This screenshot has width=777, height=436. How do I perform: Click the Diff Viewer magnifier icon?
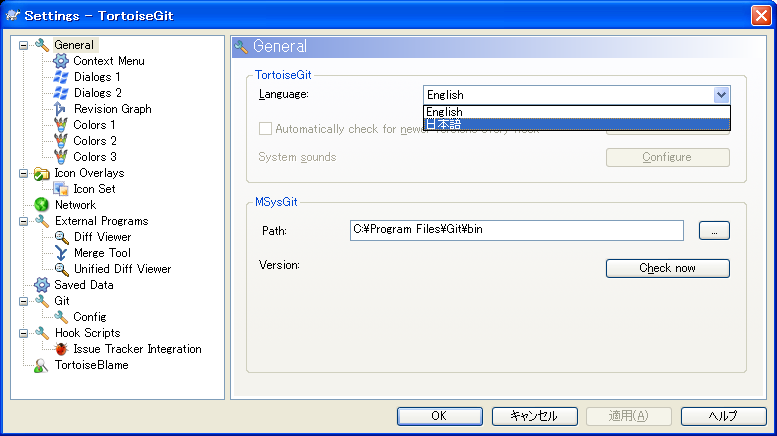point(61,237)
